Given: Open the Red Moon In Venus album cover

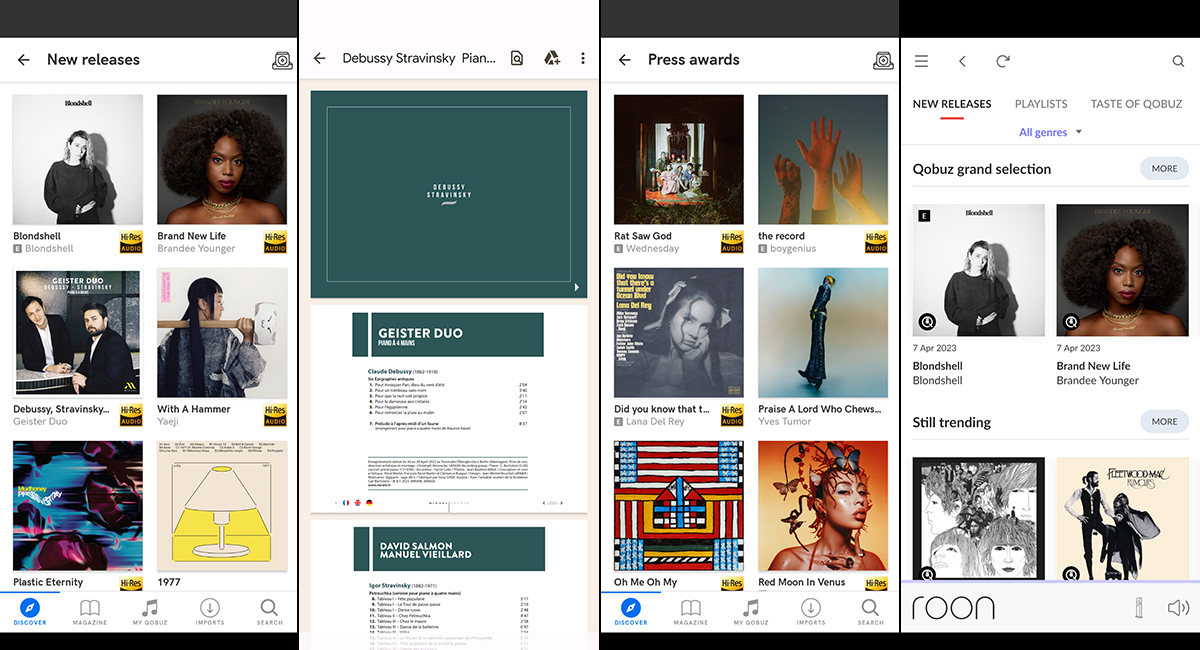Looking at the screenshot, I should [x=823, y=506].
